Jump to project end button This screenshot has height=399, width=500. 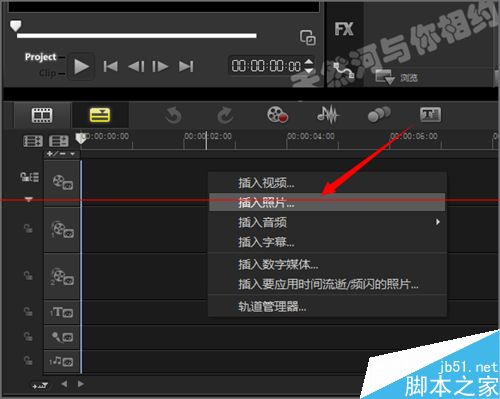click(186, 66)
